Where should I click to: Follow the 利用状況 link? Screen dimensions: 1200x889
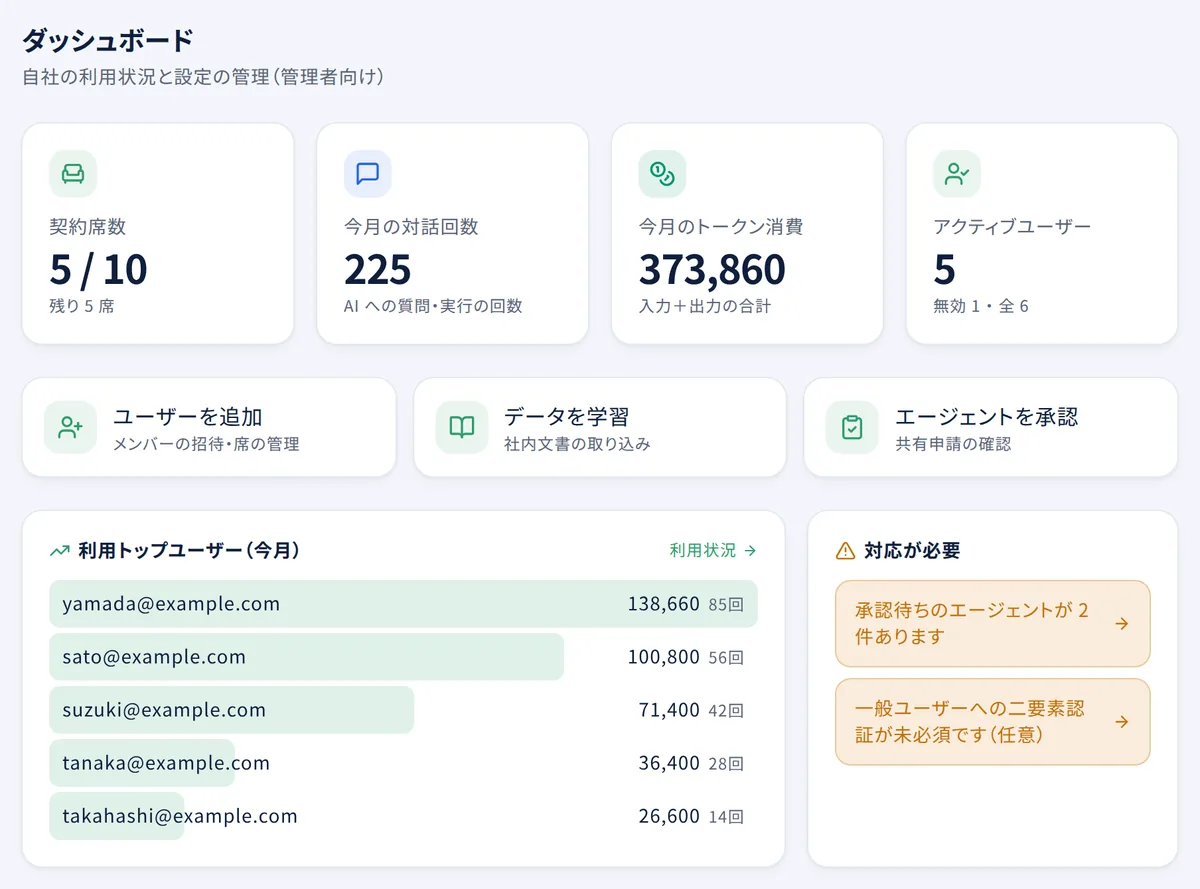(x=713, y=551)
